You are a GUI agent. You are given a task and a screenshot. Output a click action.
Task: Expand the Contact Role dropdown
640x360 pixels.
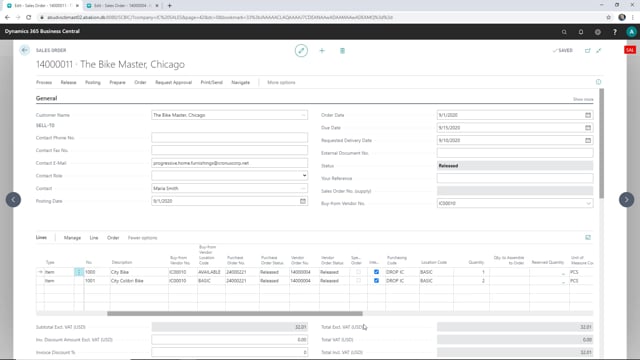(304, 176)
